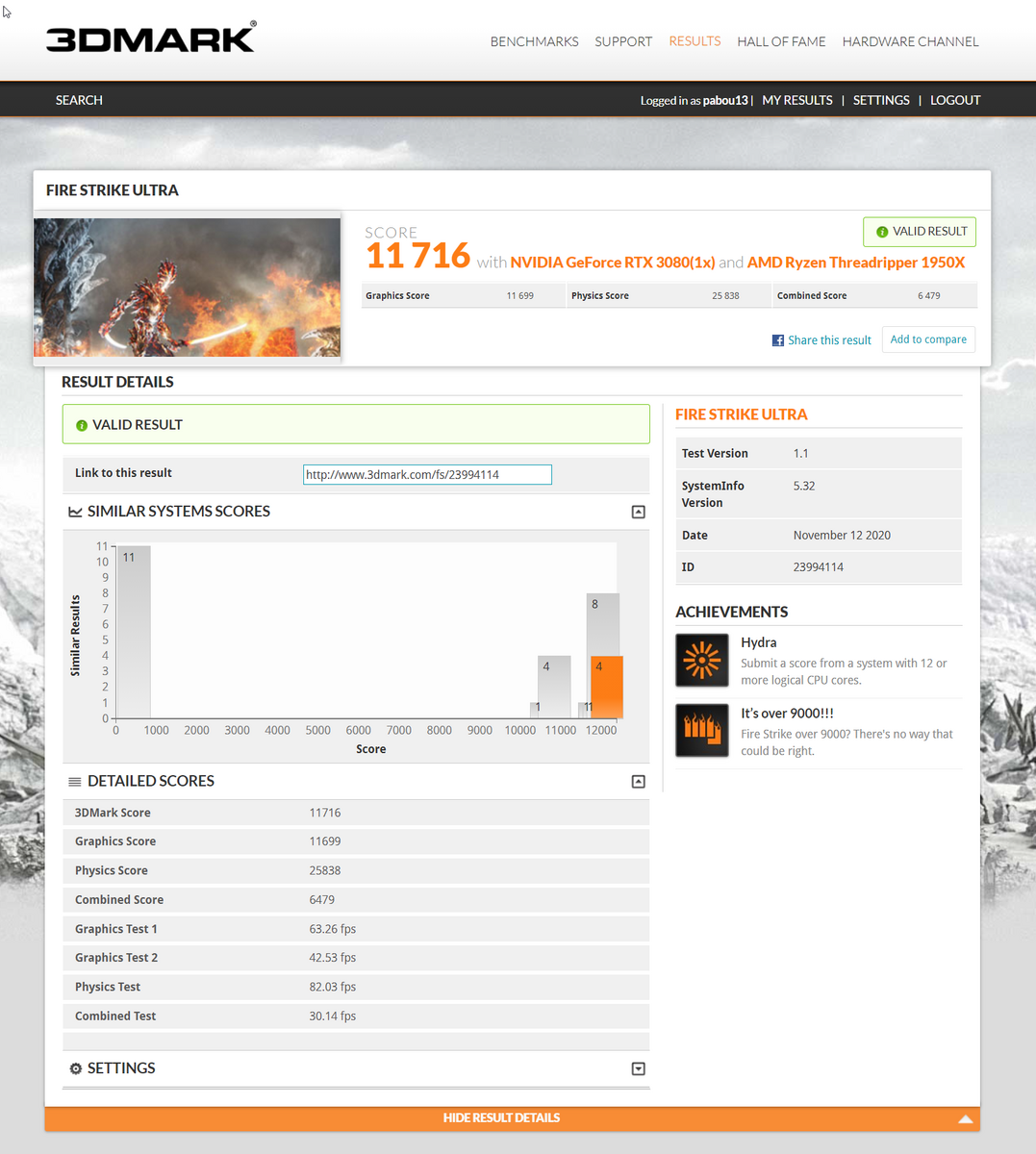Click the Combined Score row in Detailed Scores
1036x1154 pixels.
[356, 900]
